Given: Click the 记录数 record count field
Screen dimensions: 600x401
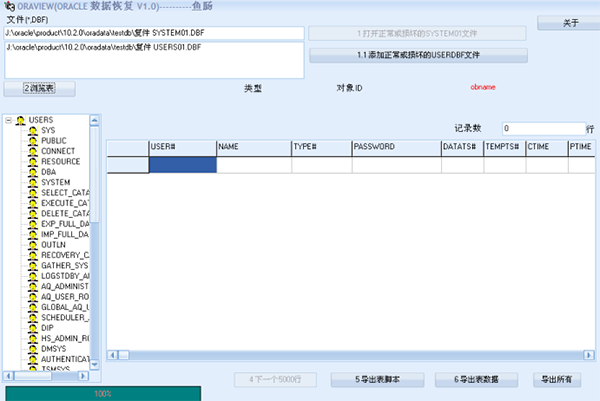Looking at the screenshot, I should pos(544,129).
